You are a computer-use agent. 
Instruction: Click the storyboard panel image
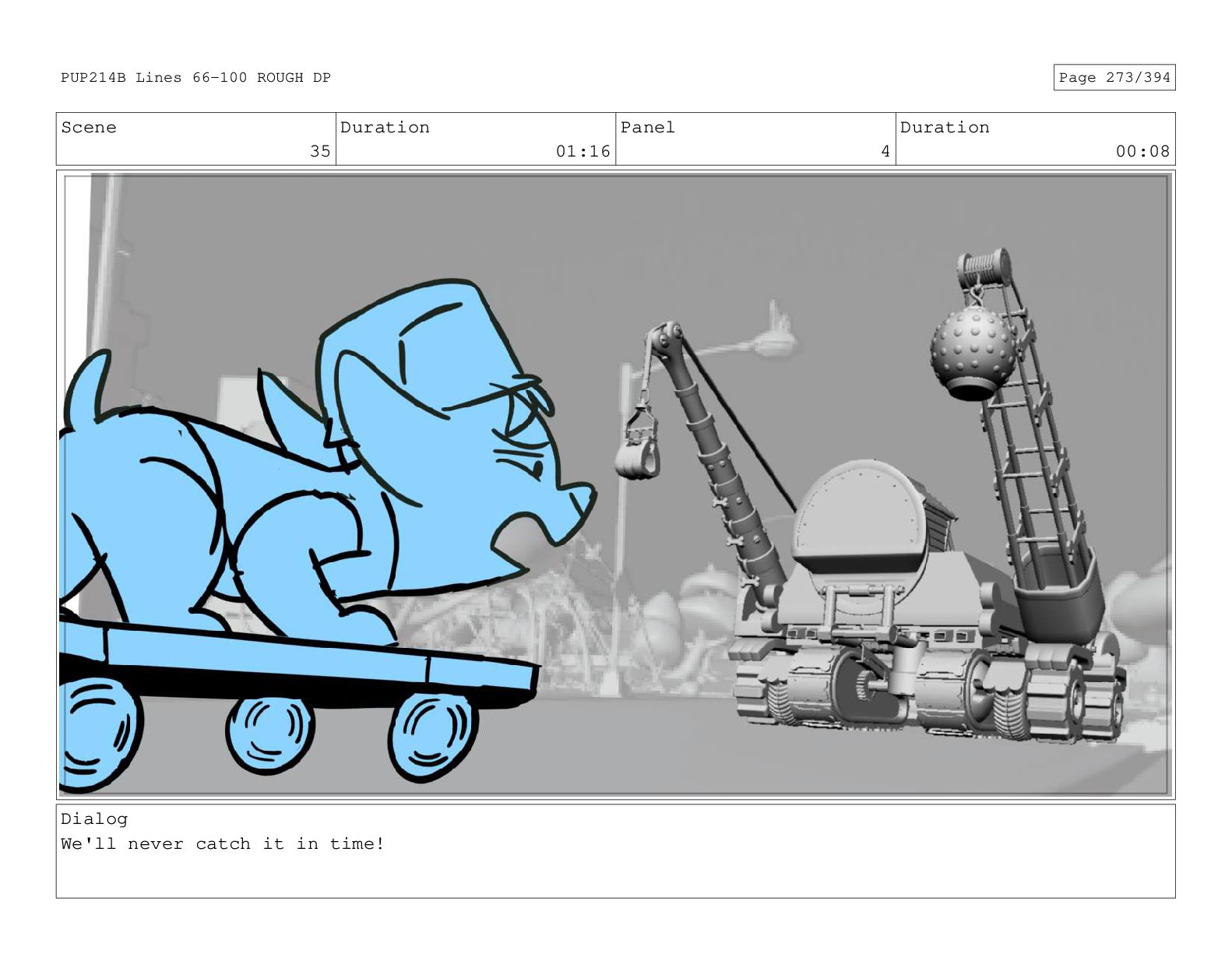point(615,484)
